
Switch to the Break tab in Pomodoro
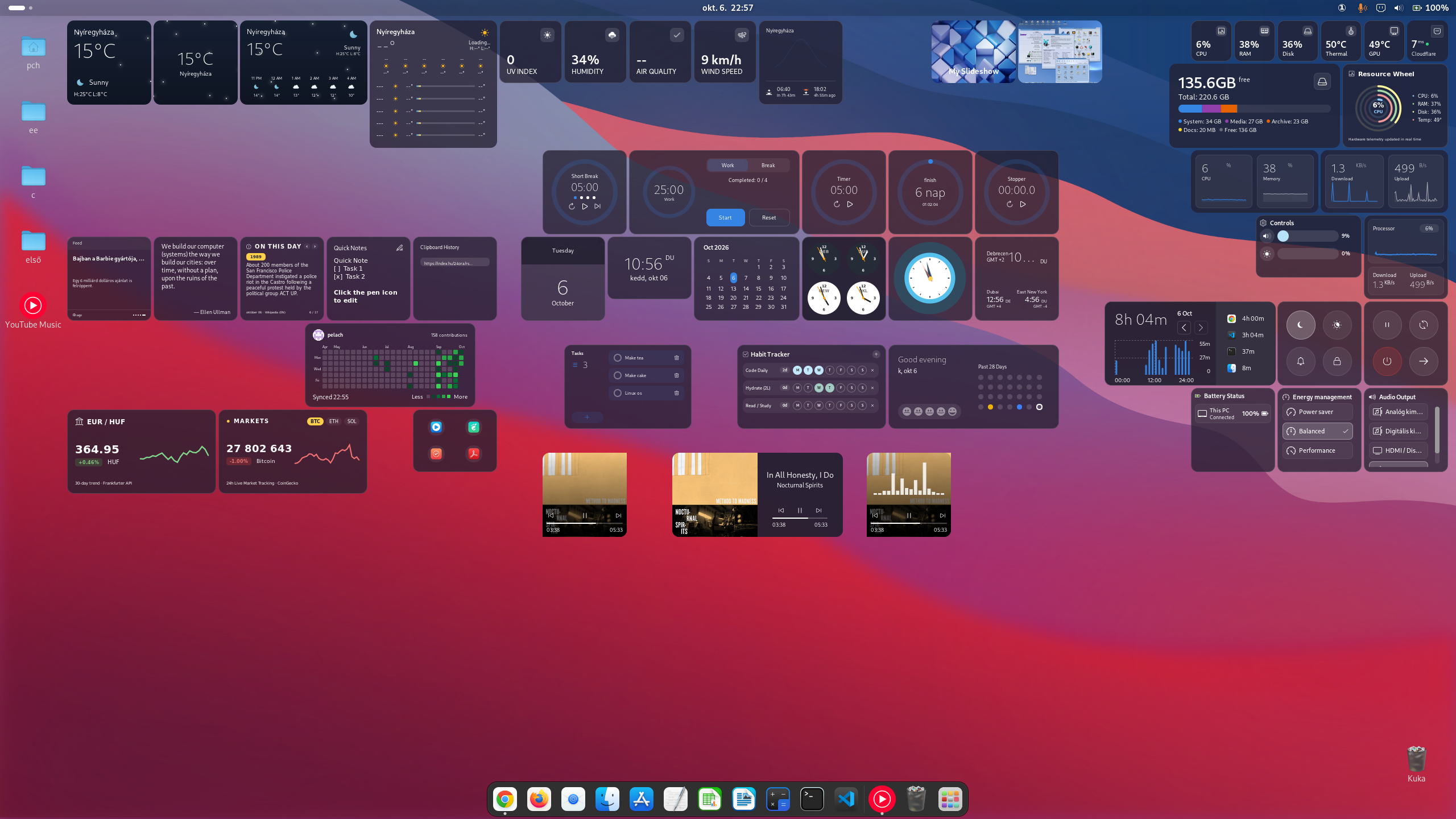click(768, 166)
